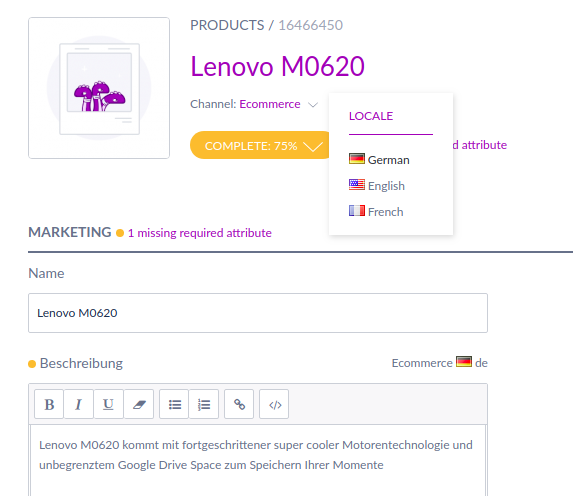Screen dimensions: 573x496
Task: Expand the Complete 75% completeness dropdown
Action: [260, 145]
